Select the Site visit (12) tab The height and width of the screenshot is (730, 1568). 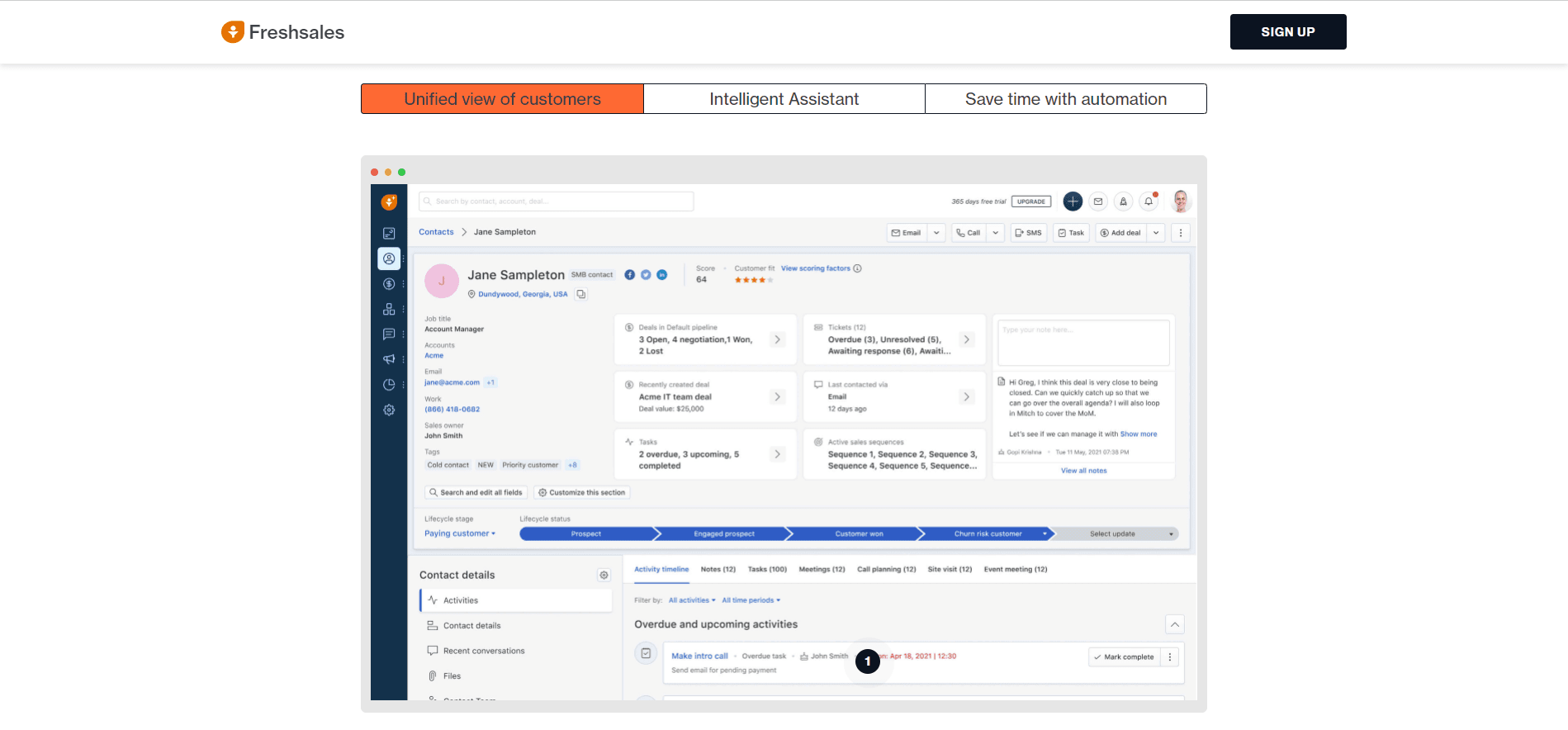coord(950,570)
